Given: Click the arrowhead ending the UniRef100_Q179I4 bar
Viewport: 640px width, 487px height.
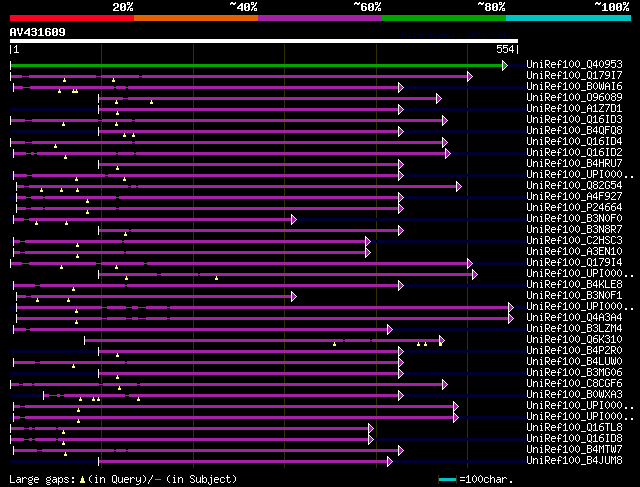Looking at the screenshot, I should (470, 263).
